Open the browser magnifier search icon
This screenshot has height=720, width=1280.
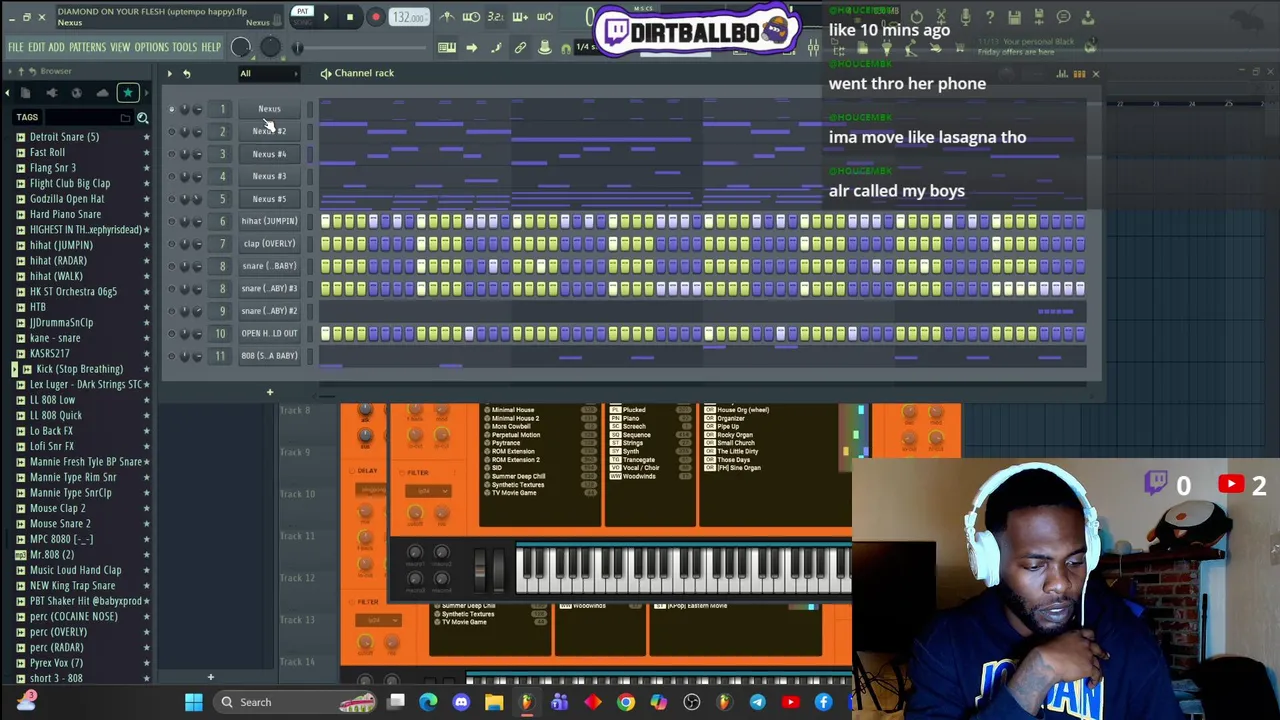click(x=143, y=118)
